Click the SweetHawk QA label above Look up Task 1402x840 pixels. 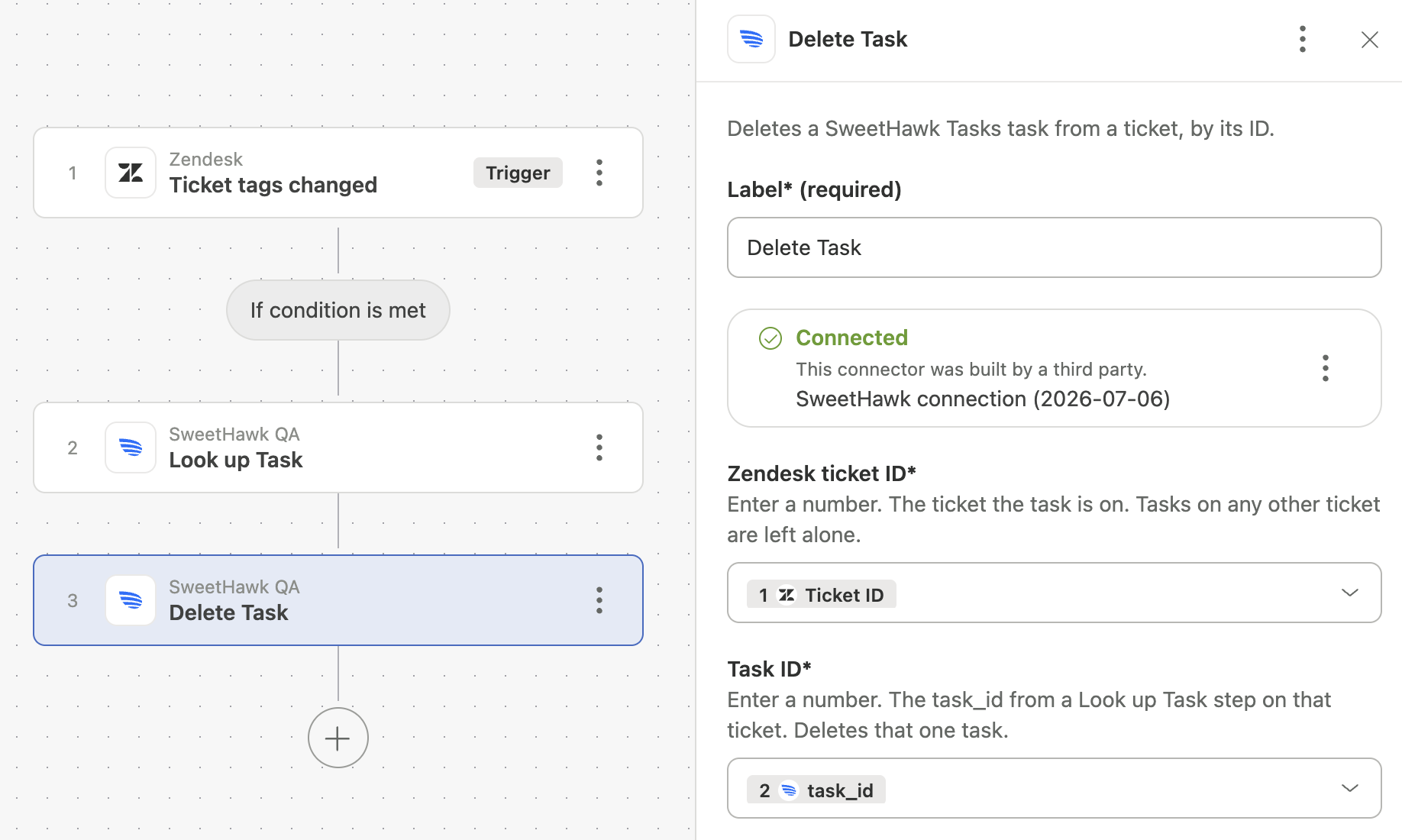[x=234, y=434]
